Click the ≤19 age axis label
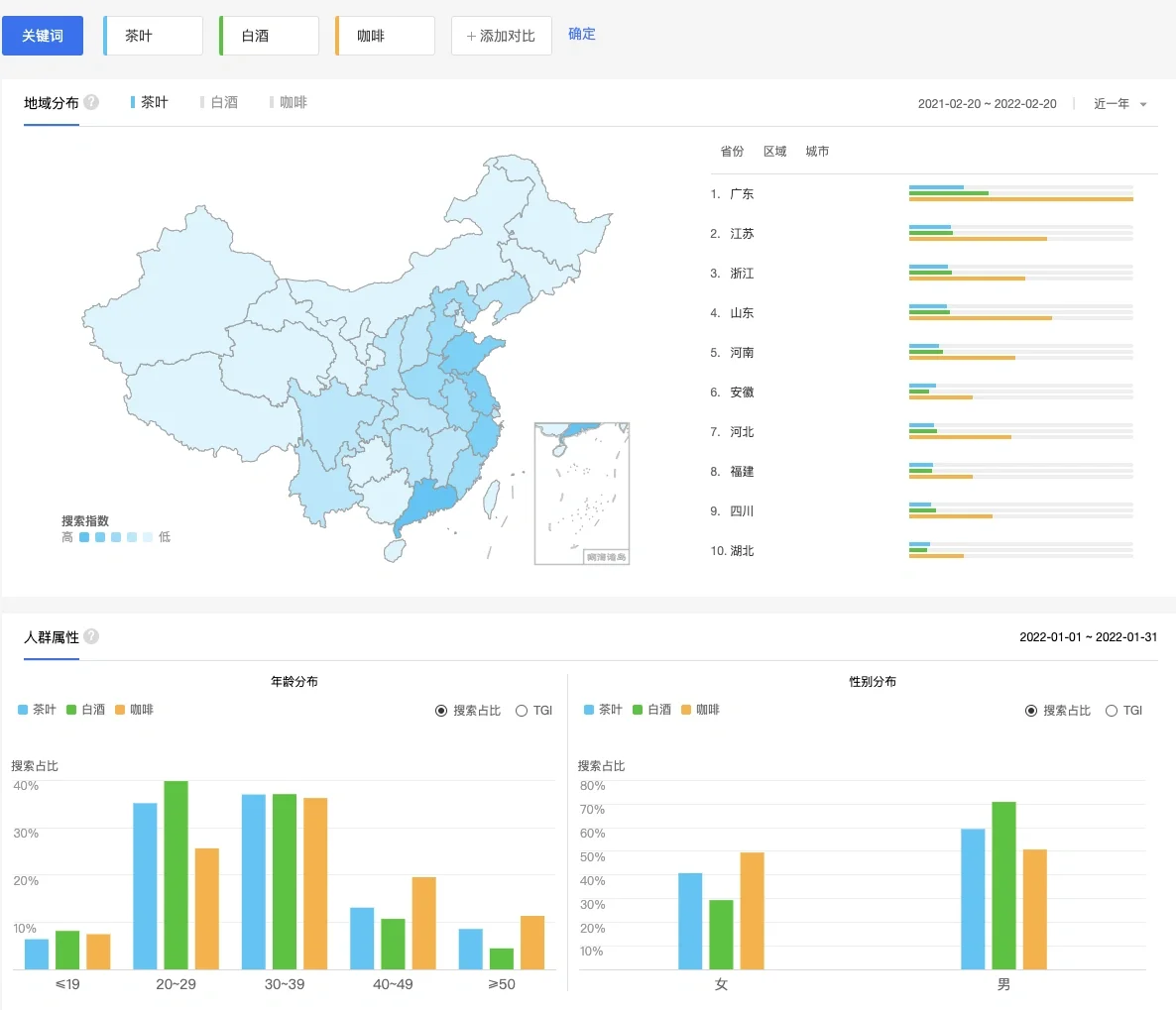This screenshot has width=1176, height=1010. (67, 984)
